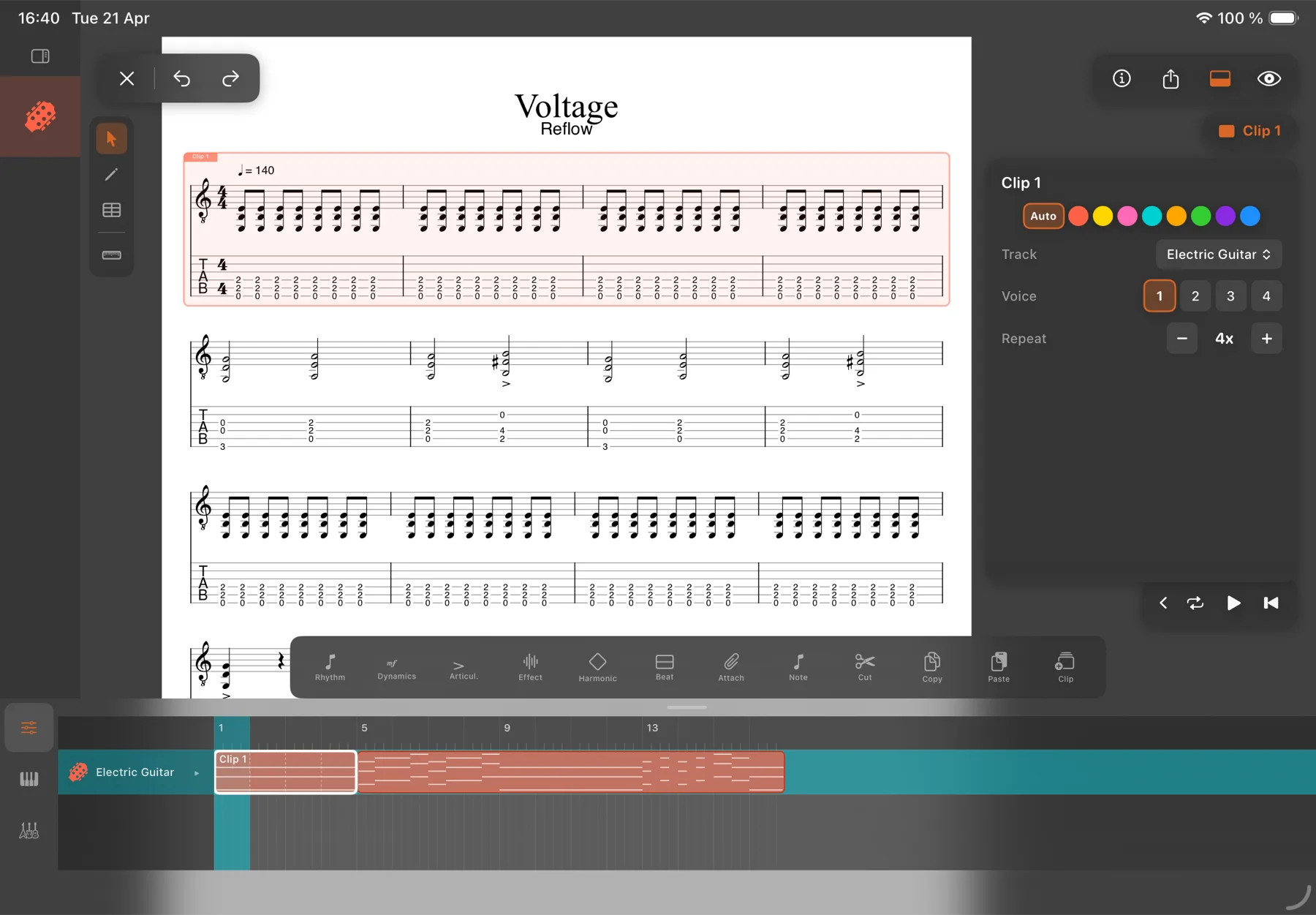The width and height of the screenshot is (1316, 915).
Task: Open the Dynamics menu
Action: (x=397, y=668)
